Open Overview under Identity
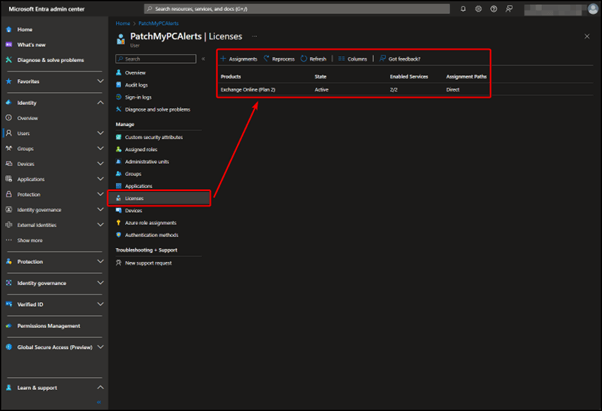This screenshot has width=602, height=411. pos(27,118)
